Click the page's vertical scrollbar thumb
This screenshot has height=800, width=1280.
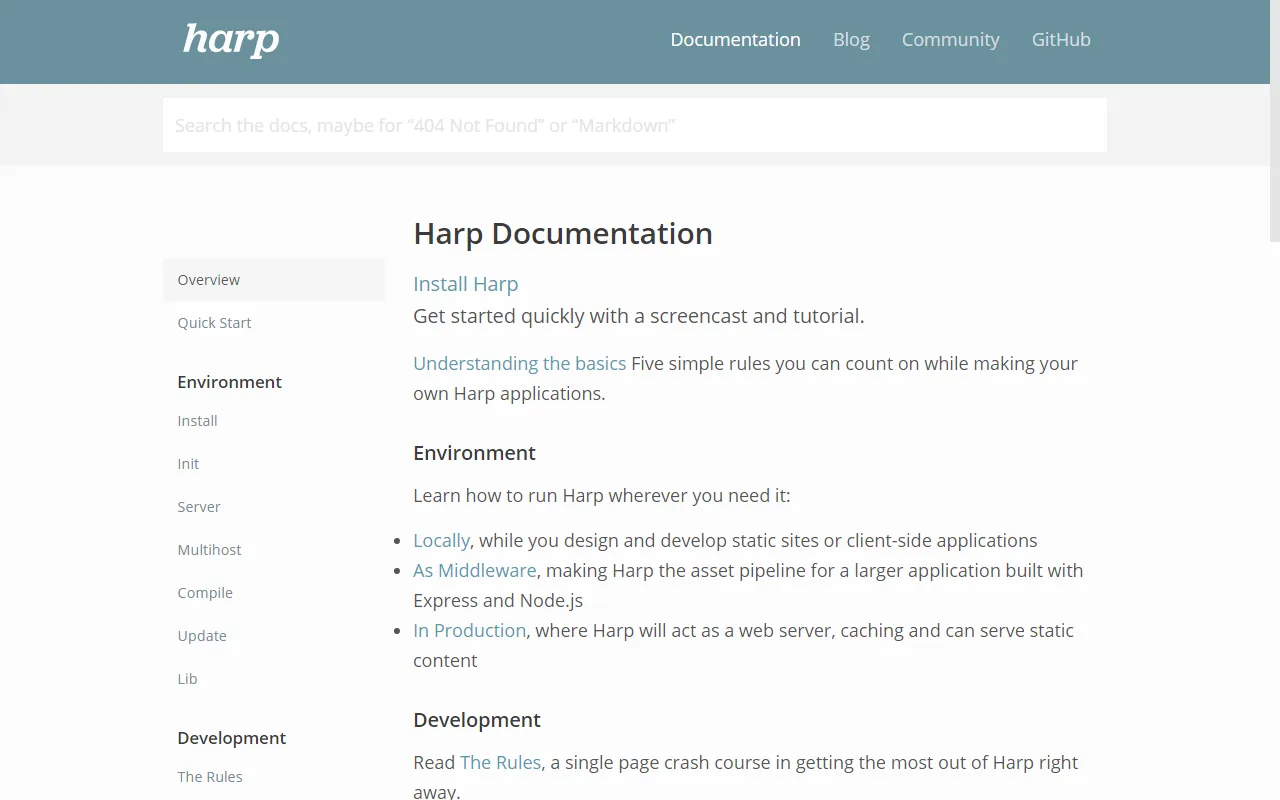(x=1274, y=121)
